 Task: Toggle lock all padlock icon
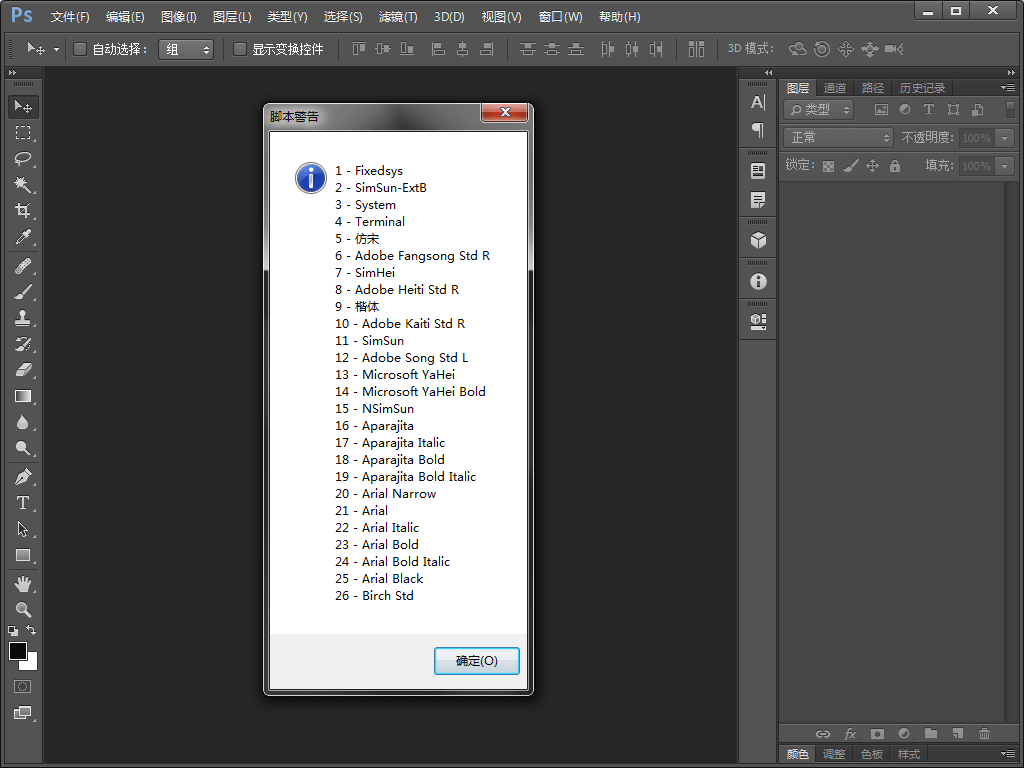pos(895,166)
